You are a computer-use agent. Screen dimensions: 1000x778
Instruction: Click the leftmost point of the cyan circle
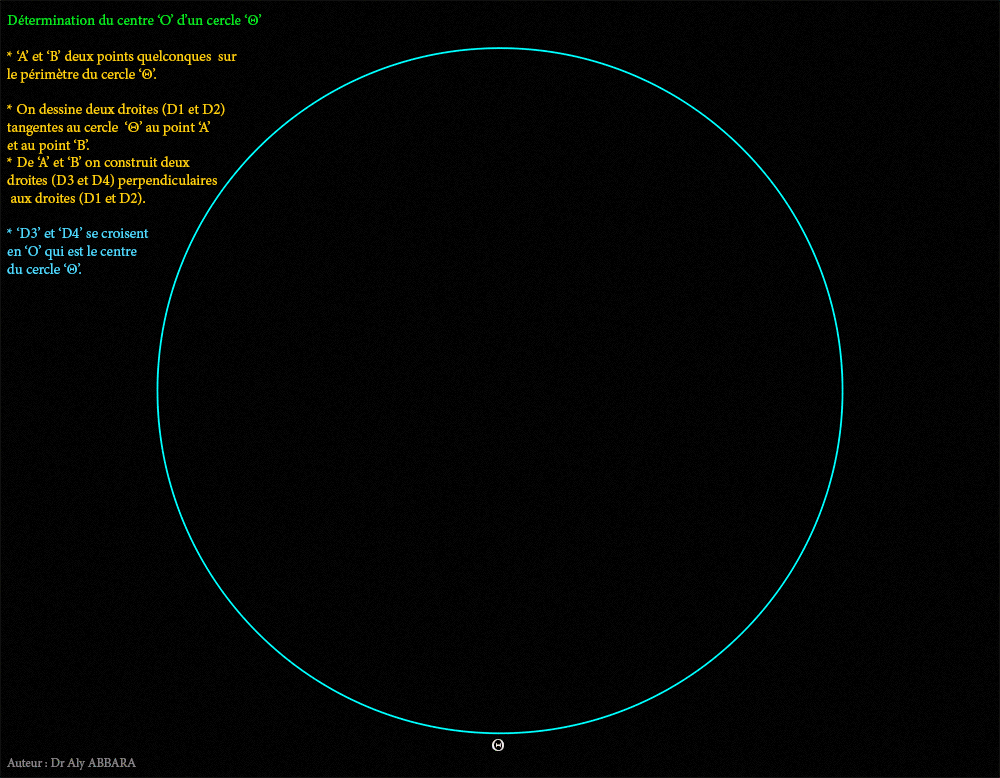[157, 390]
